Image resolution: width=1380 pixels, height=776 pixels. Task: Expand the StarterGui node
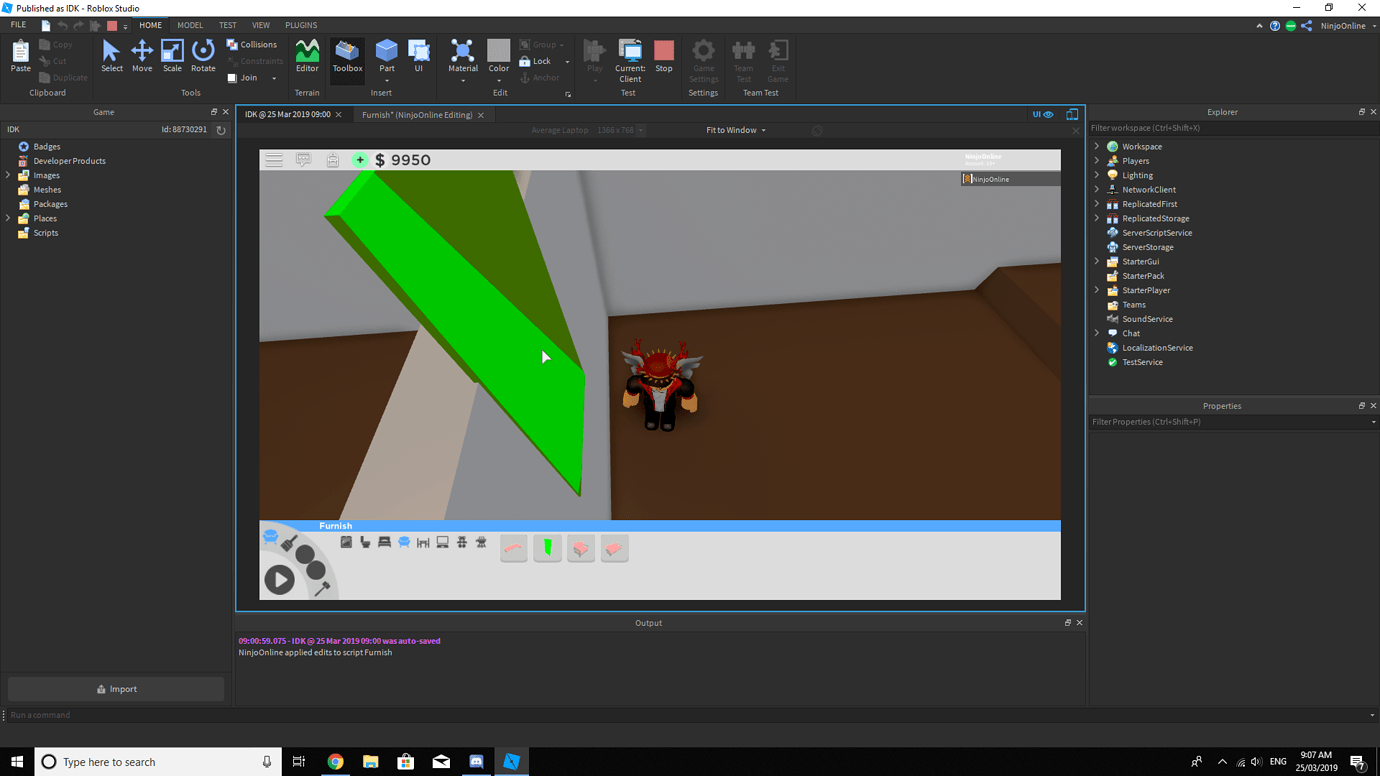point(1097,261)
